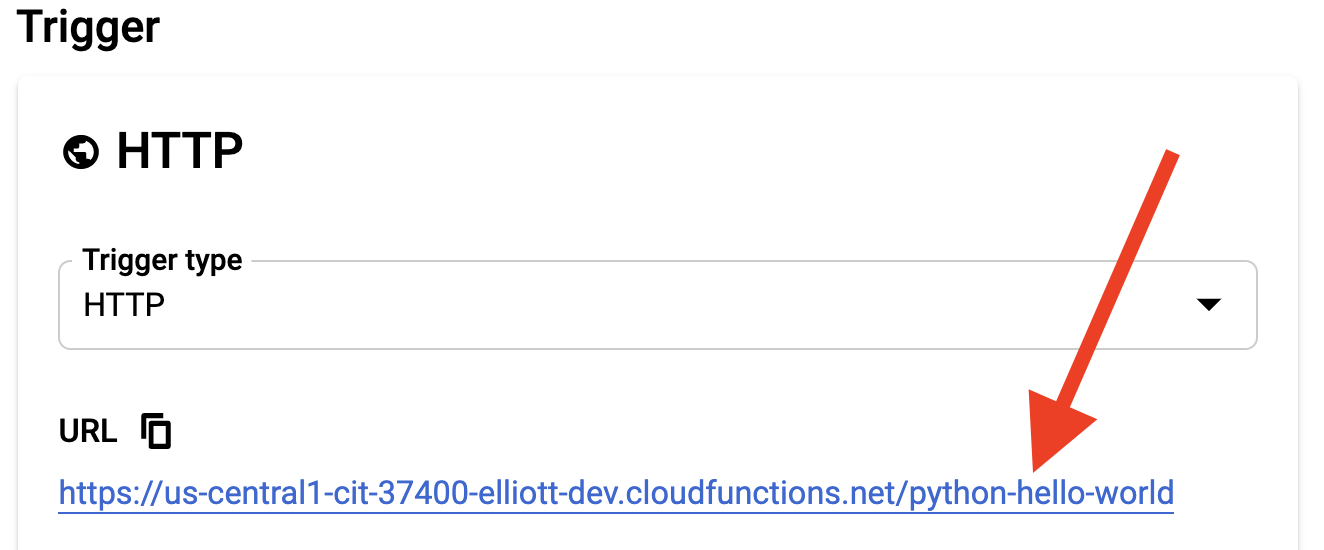Image resolution: width=1324 pixels, height=550 pixels.
Task: Select the HTTP value in Trigger type field
Action: tap(124, 305)
